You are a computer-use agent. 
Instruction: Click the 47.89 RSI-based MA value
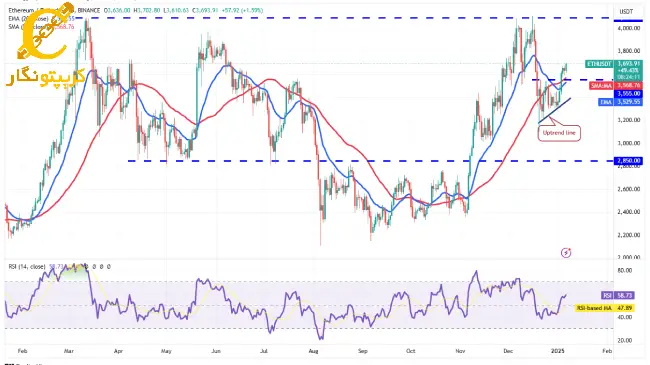click(x=624, y=308)
